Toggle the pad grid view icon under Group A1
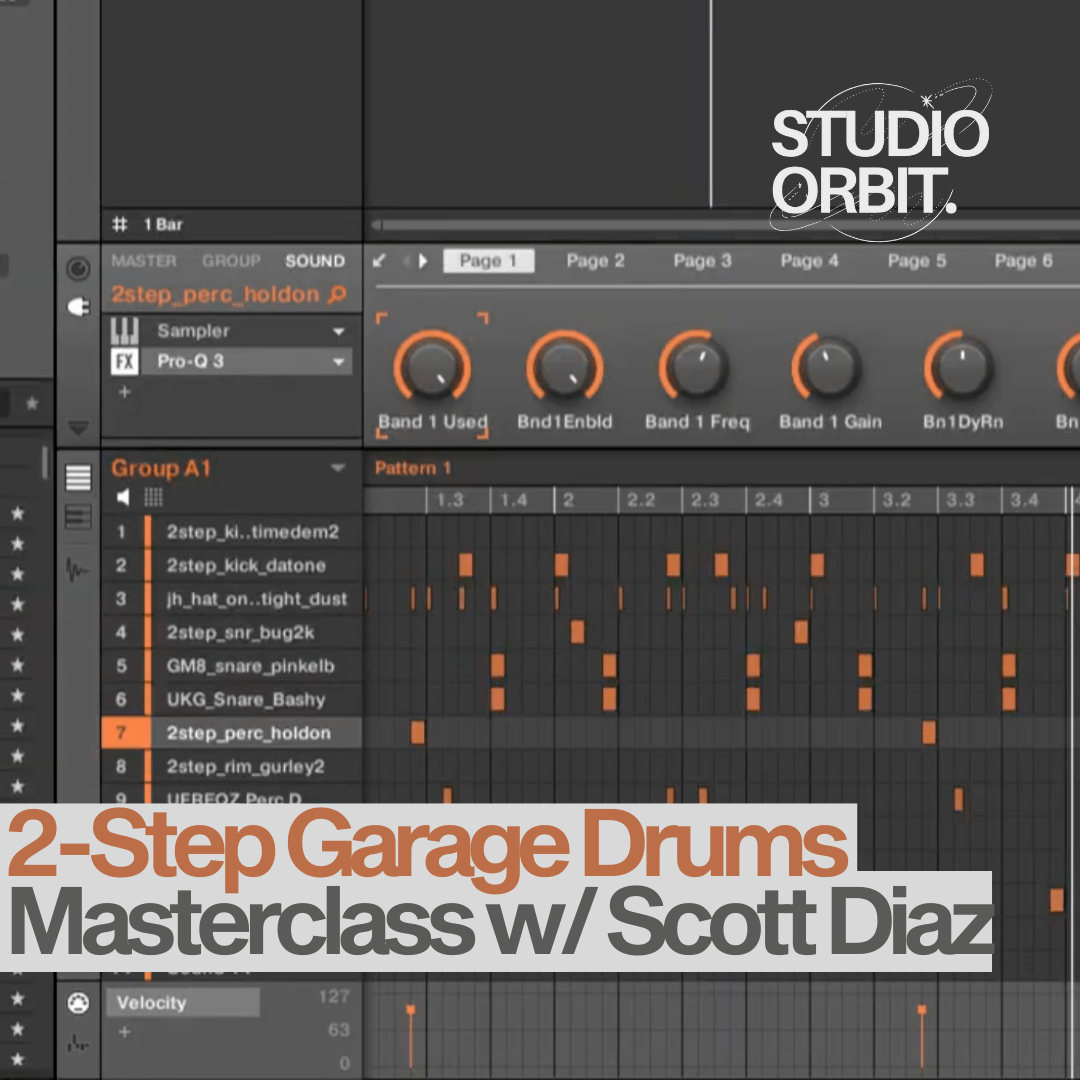The height and width of the screenshot is (1080, 1080). pyautogui.click(x=153, y=496)
